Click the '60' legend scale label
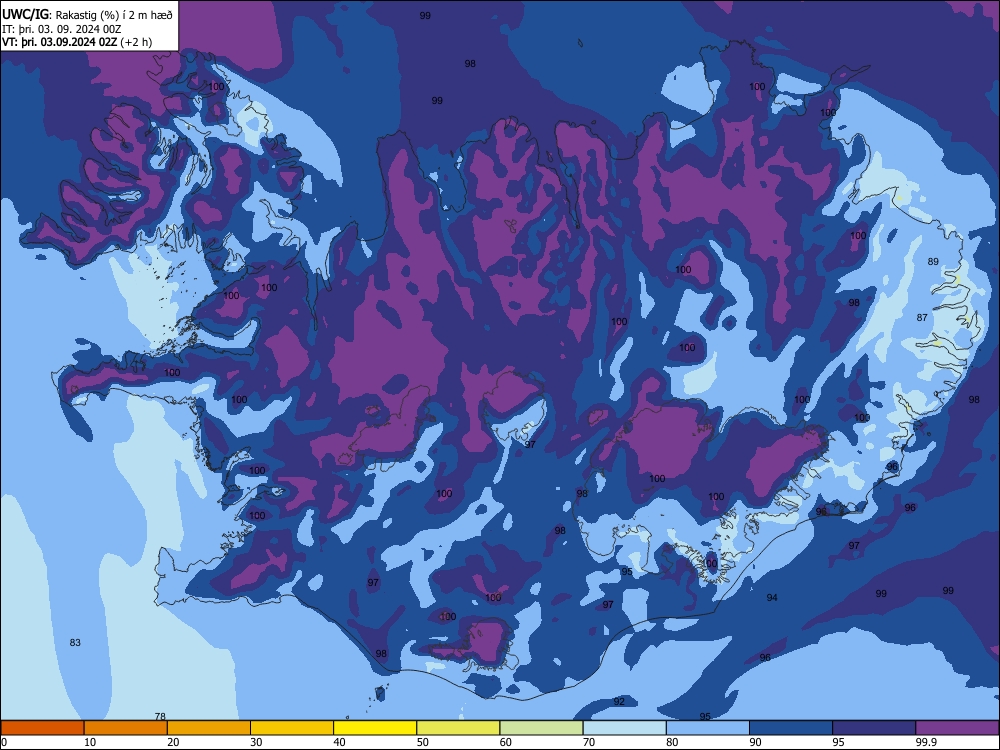 coord(506,742)
